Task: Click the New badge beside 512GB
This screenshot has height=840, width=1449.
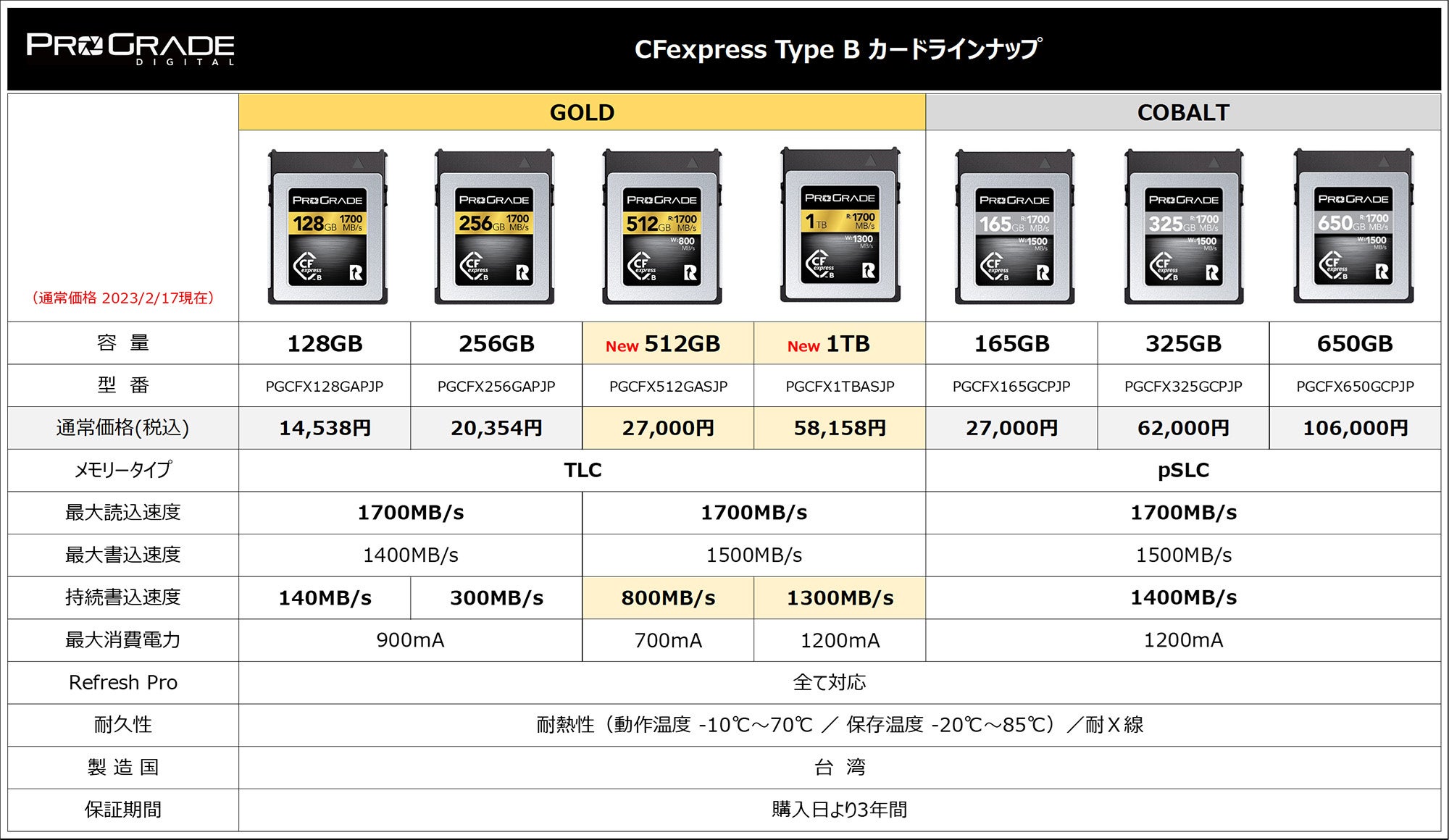Action: (x=623, y=346)
